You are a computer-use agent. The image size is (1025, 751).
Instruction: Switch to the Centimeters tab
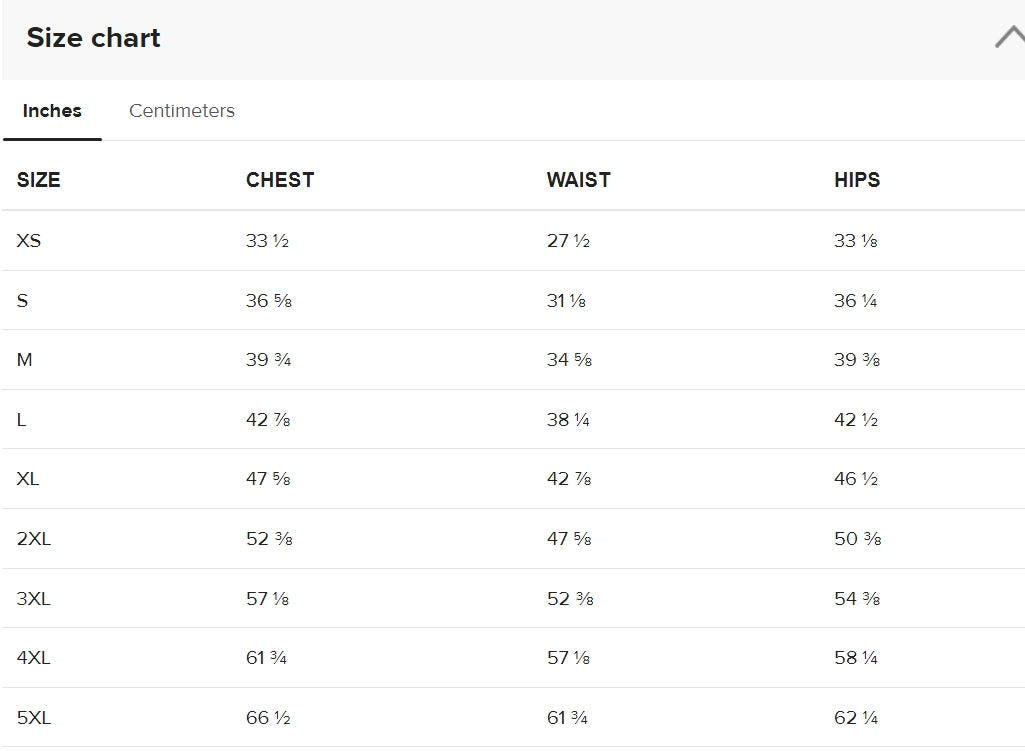[x=182, y=110]
